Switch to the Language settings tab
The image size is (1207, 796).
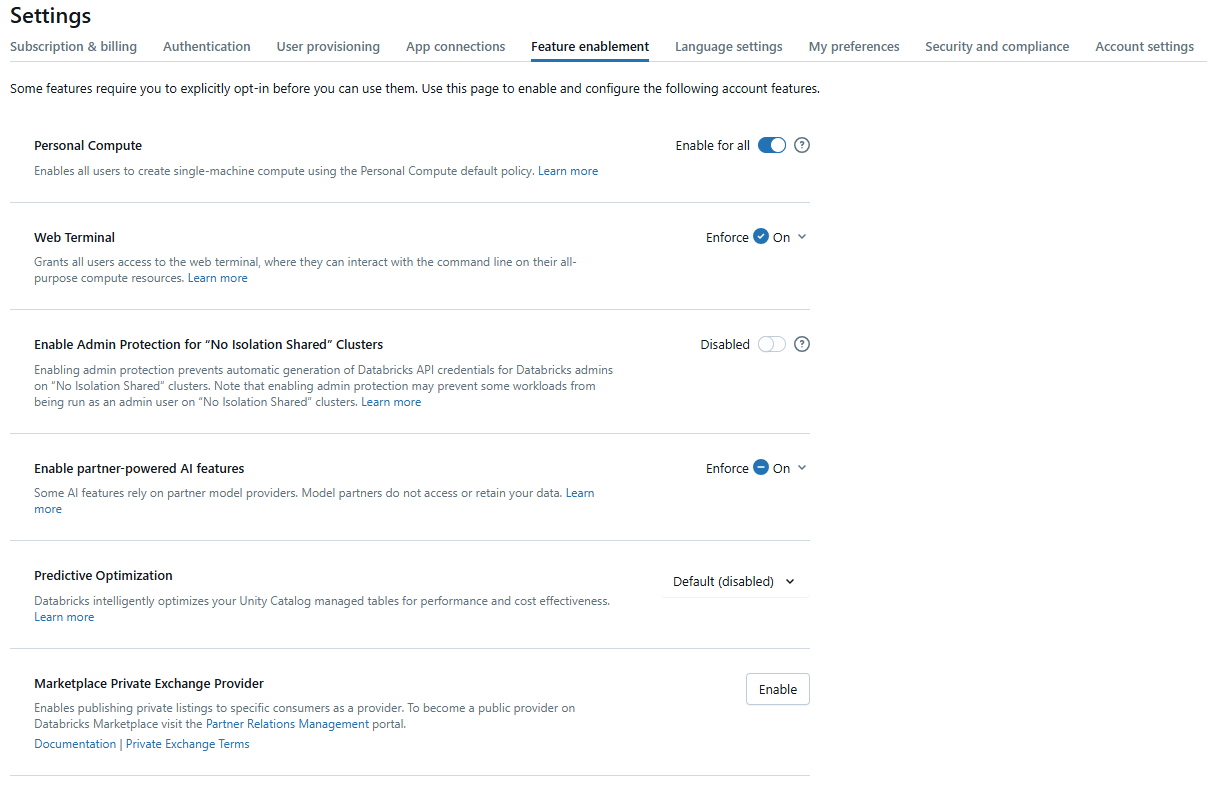[x=728, y=46]
